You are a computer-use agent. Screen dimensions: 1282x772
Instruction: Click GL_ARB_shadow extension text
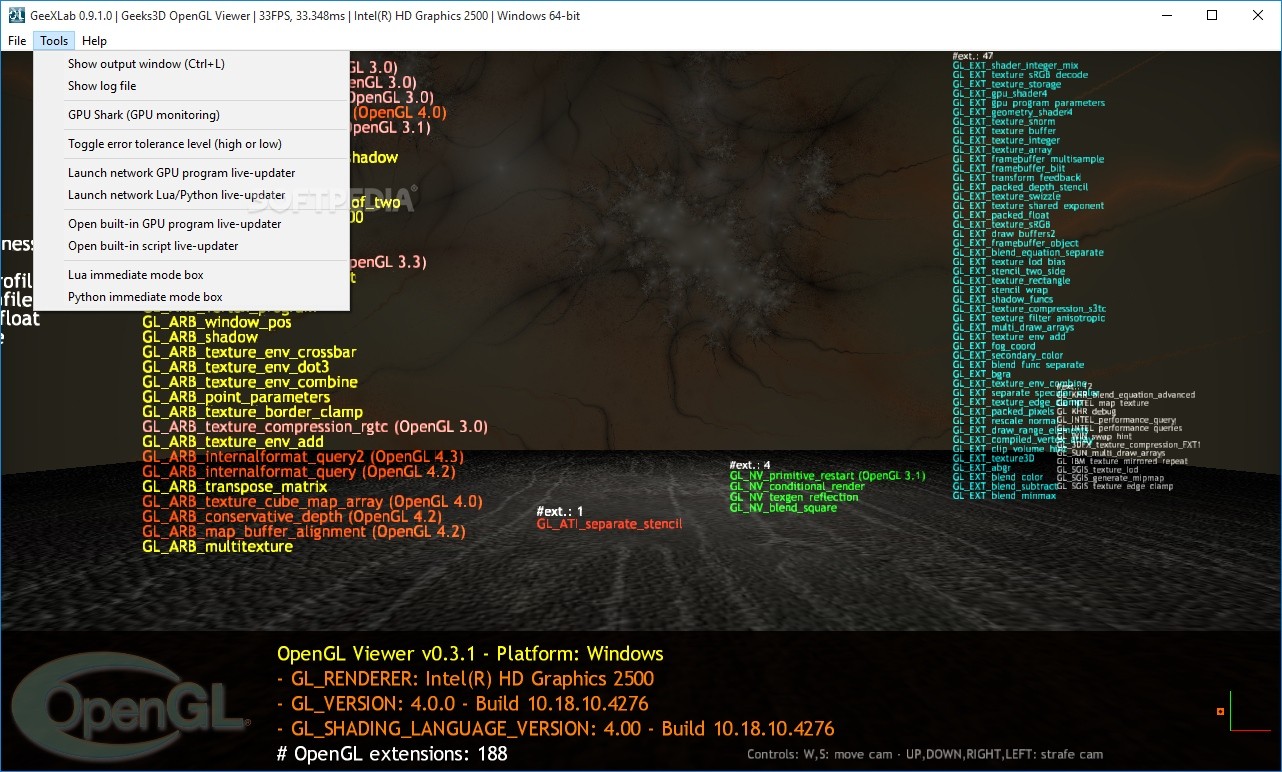(200, 338)
